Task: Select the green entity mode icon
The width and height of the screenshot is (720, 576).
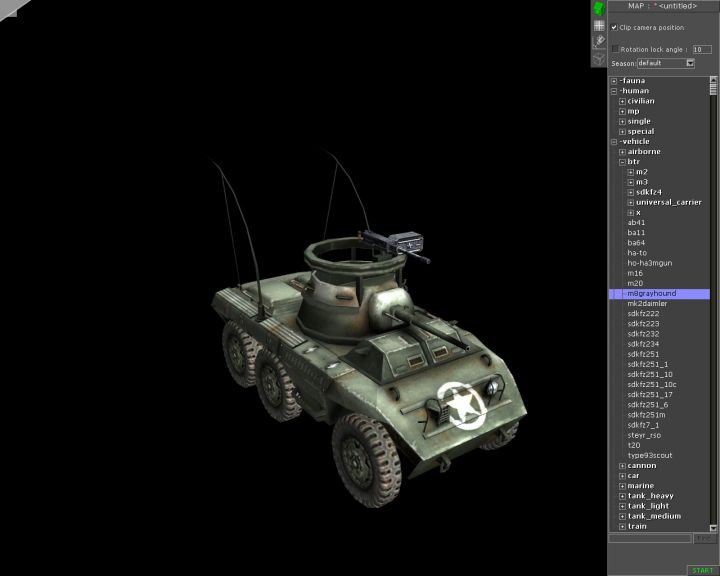Action: point(598,9)
